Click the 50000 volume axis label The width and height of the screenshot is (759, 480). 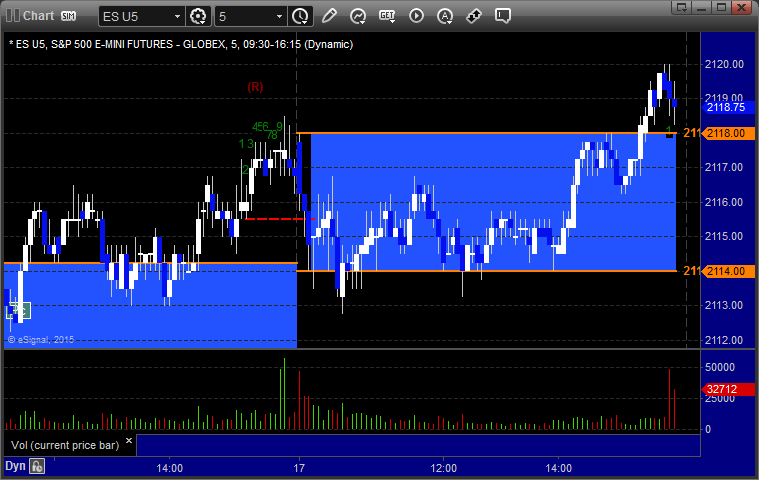720,367
